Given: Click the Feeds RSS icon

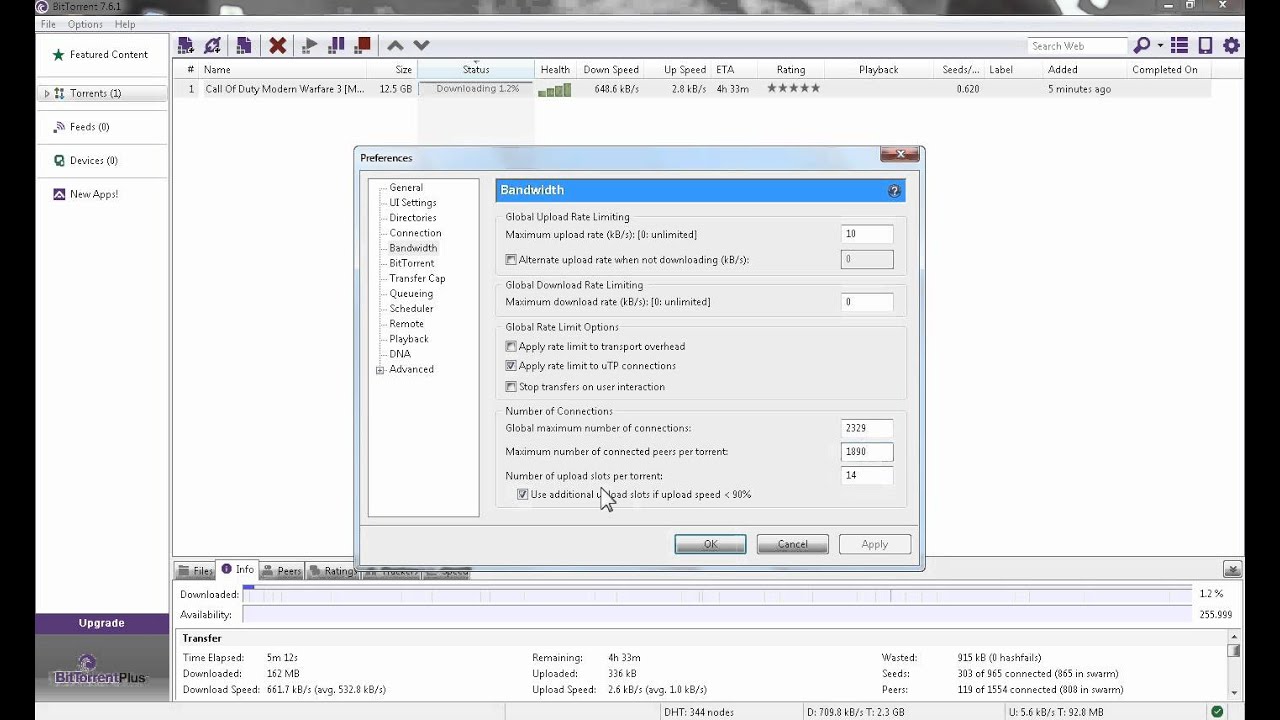Looking at the screenshot, I should coord(59,127).
